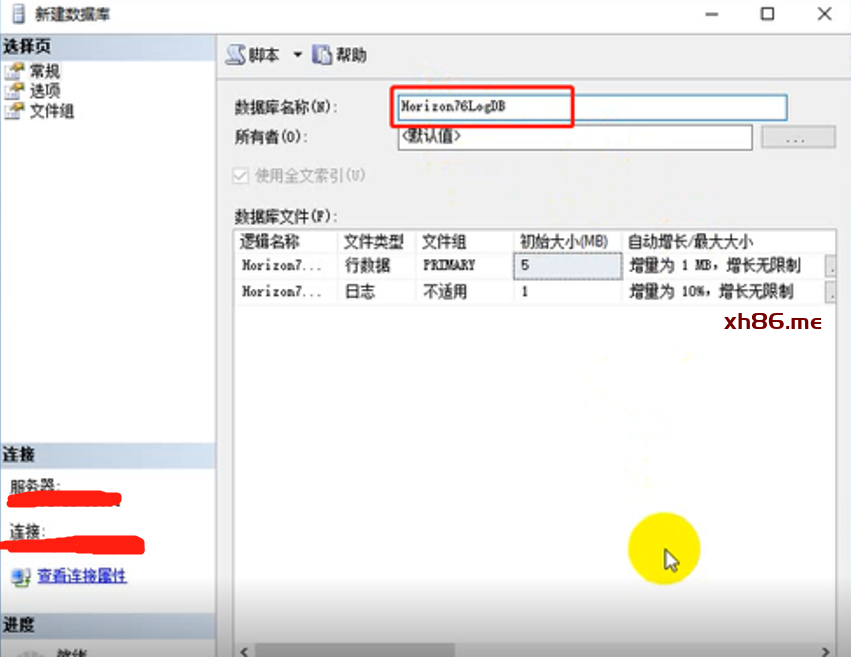852x659 pixels.
Task: Open autogrowth settings for the 行数据 file
Action: tap(830, 266)
